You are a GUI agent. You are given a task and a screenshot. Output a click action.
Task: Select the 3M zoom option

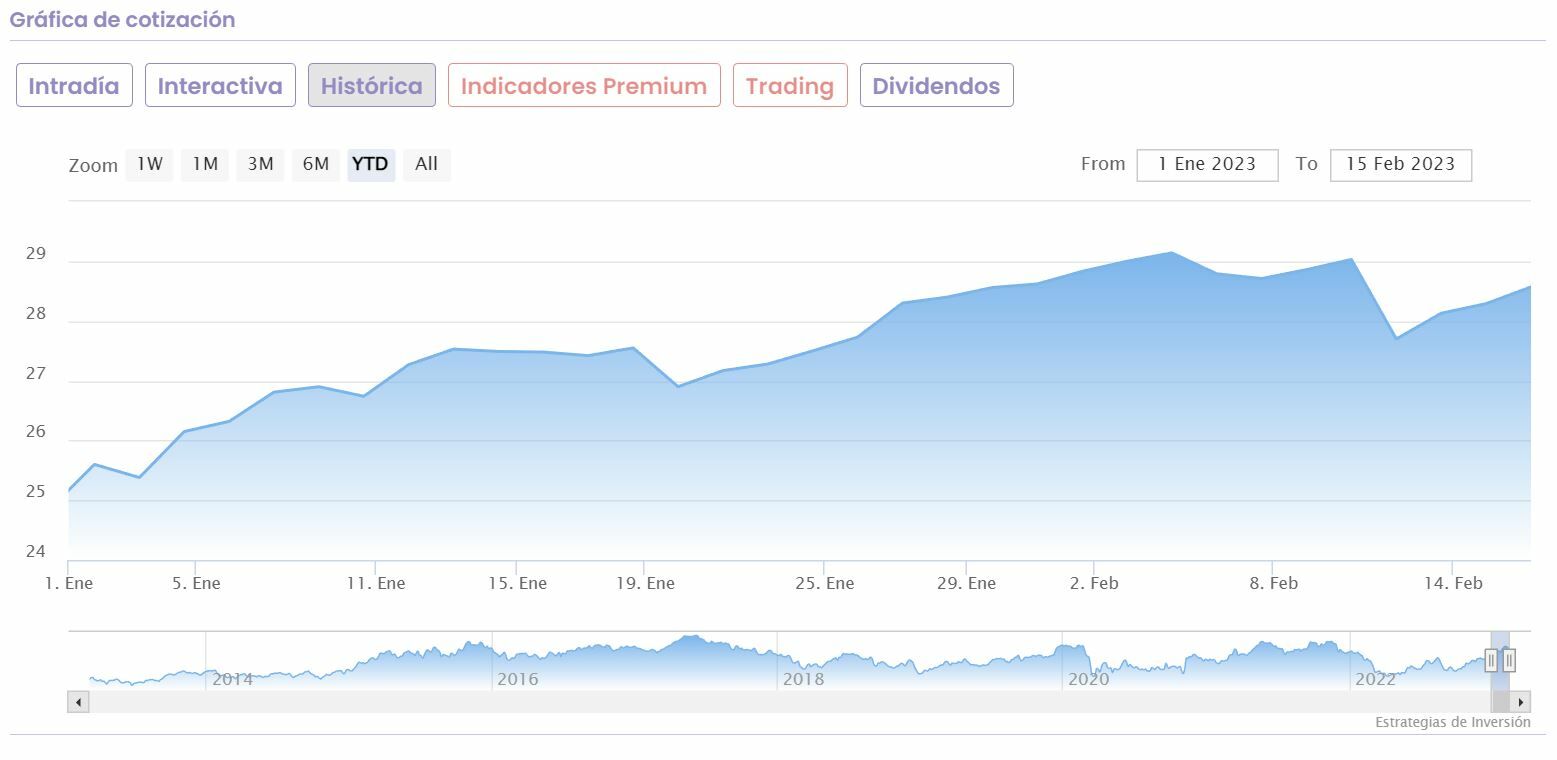point(260,164)
